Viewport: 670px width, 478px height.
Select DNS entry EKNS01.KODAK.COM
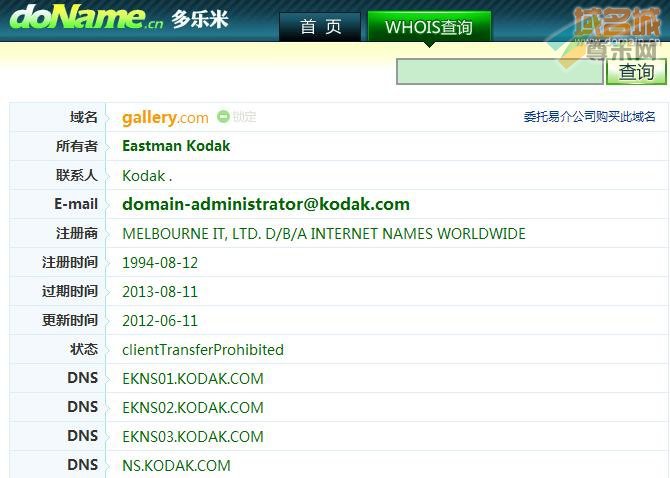click(x=193, y=379)
